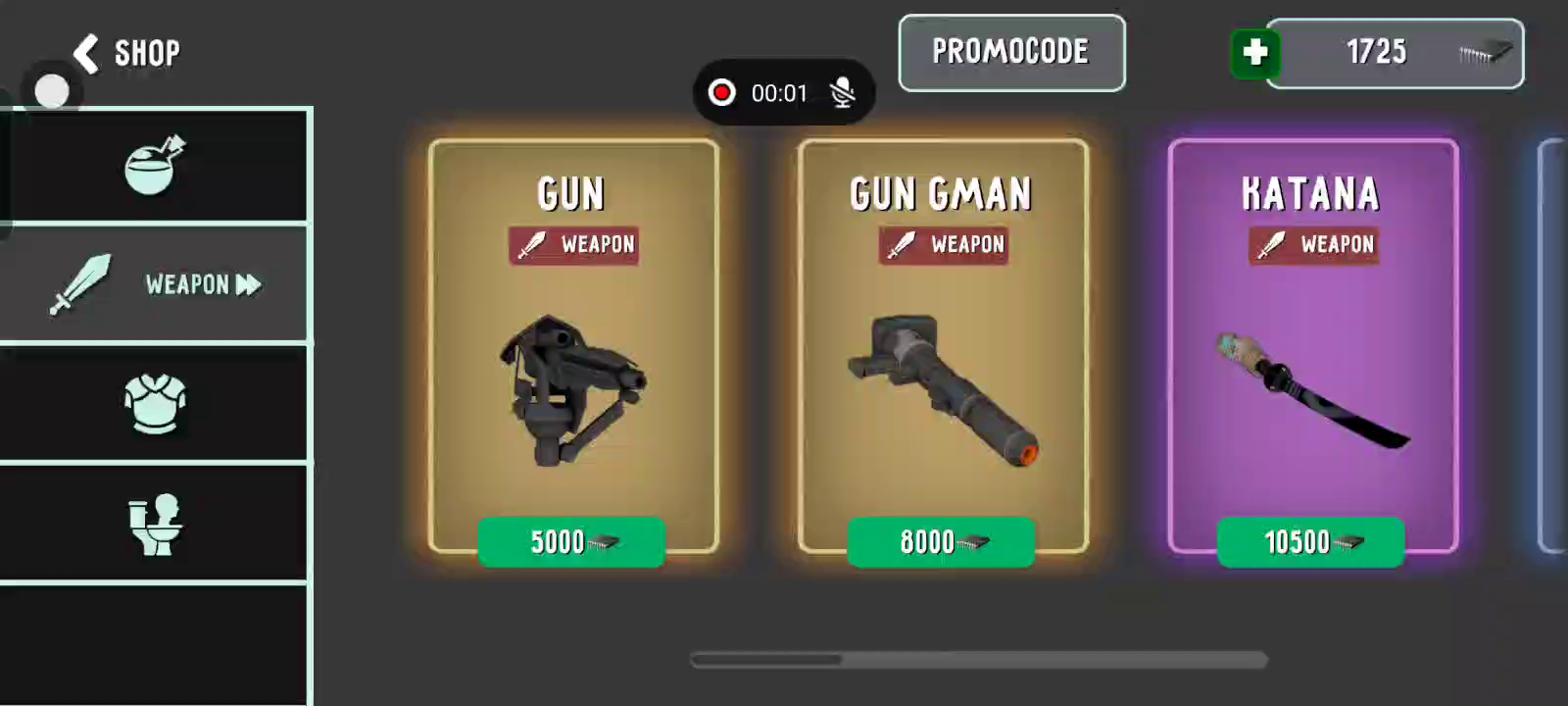Expand Weapon category with double-arrow icon

249,284
